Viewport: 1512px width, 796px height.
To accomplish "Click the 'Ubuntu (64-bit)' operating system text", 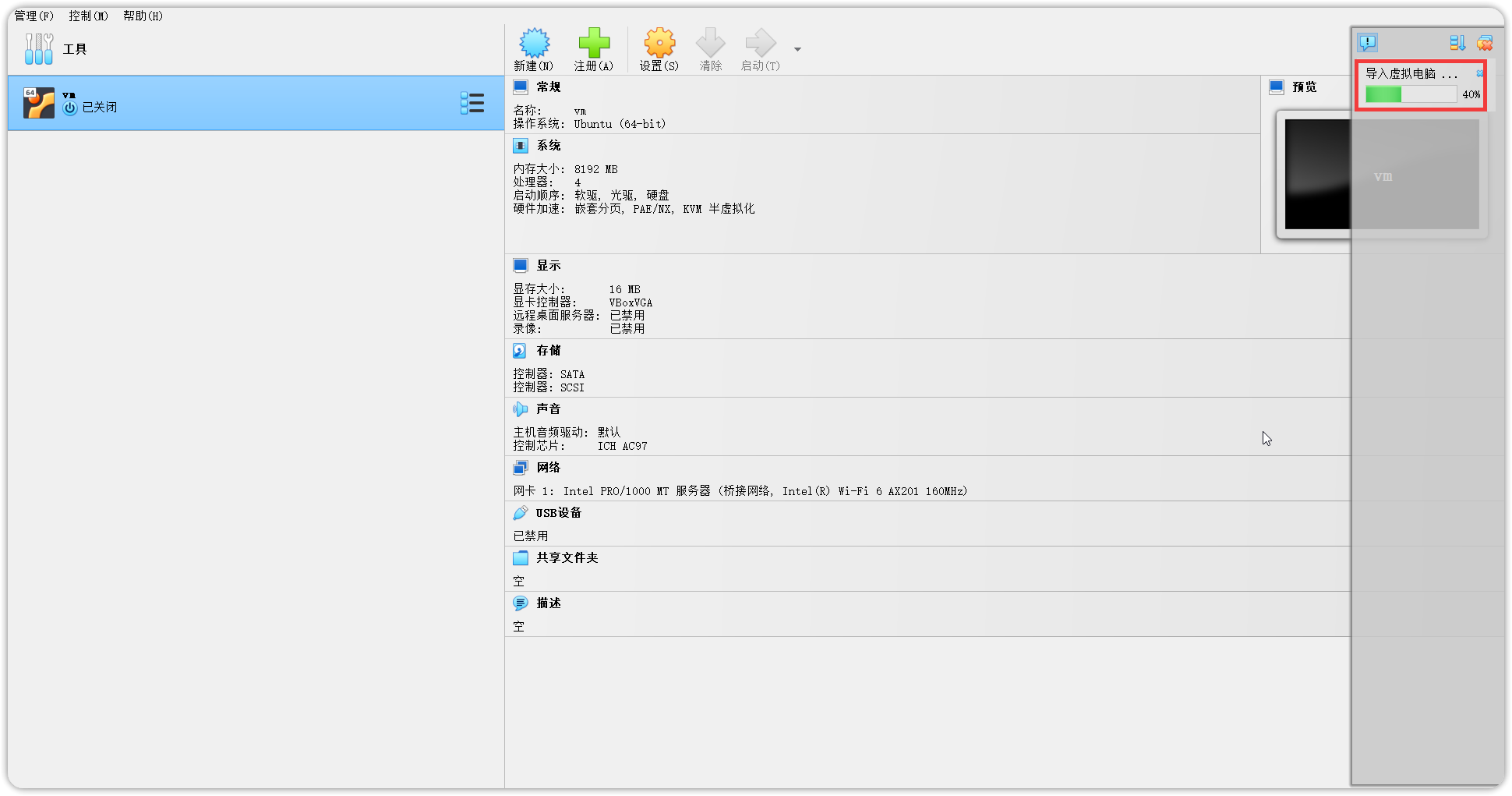I will tap(620, 124).
